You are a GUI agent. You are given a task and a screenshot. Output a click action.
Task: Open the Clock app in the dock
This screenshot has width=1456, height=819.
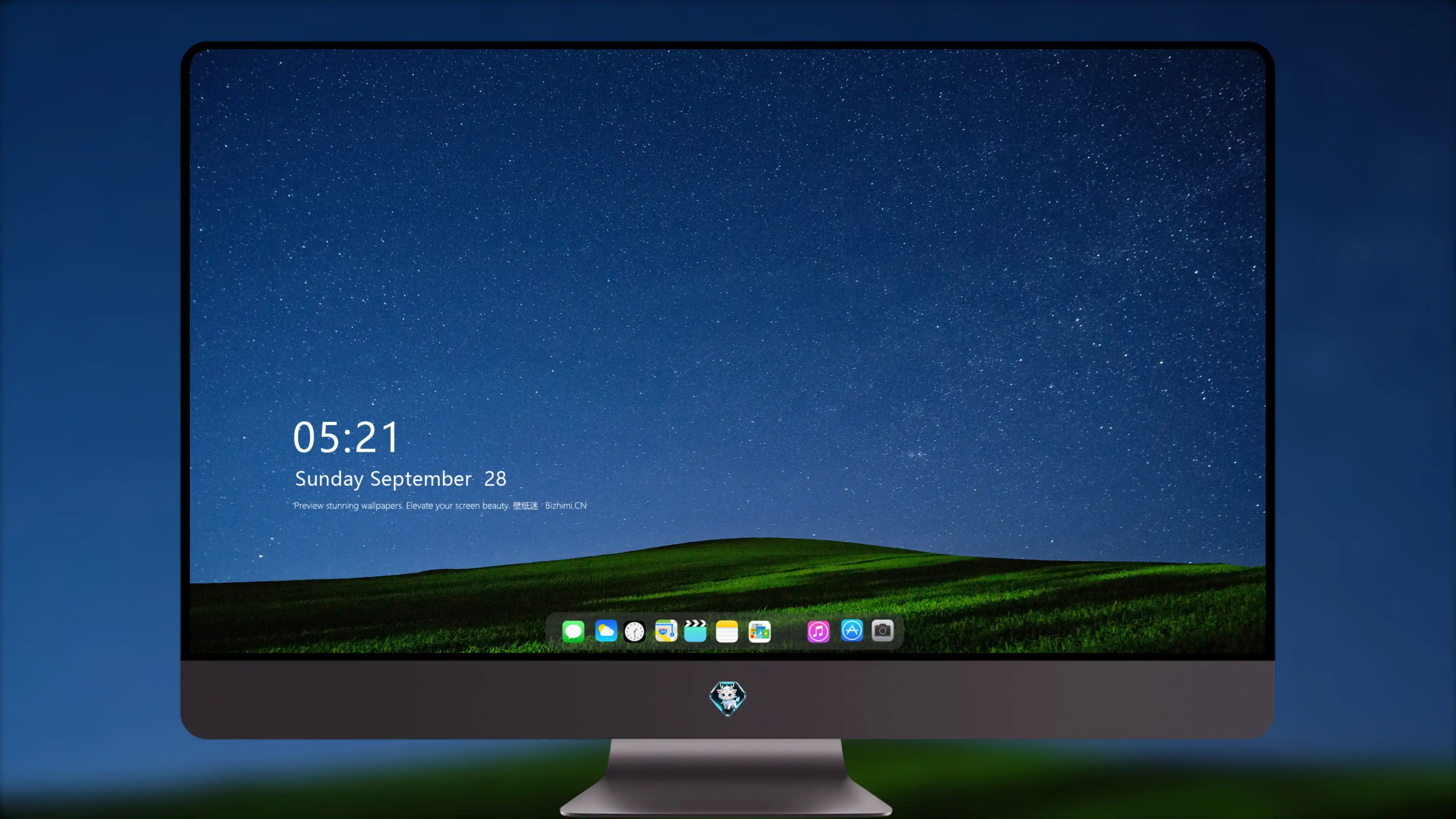(x=634, y=631)
